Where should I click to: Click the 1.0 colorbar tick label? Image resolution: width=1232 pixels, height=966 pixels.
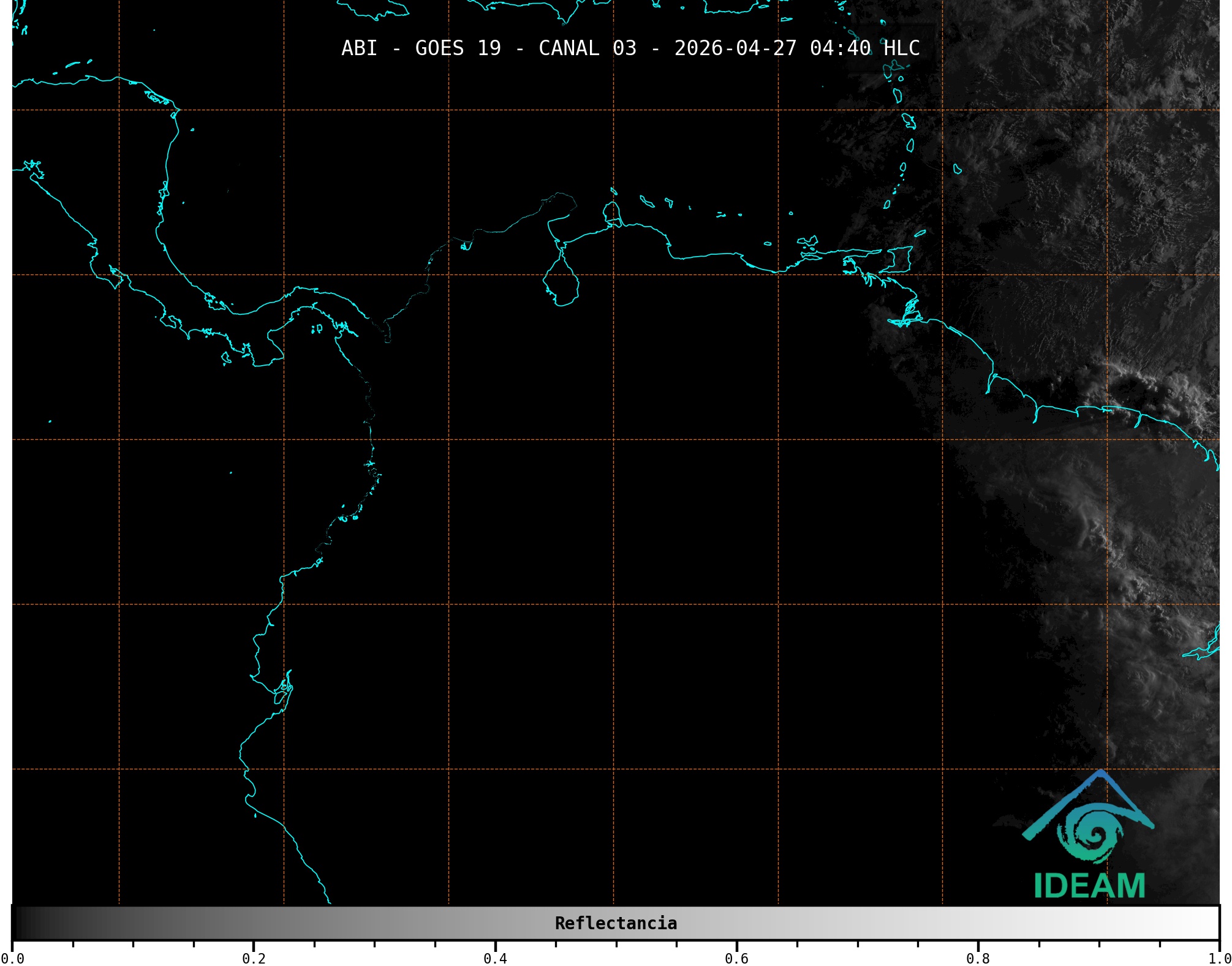pos(1219,958)
